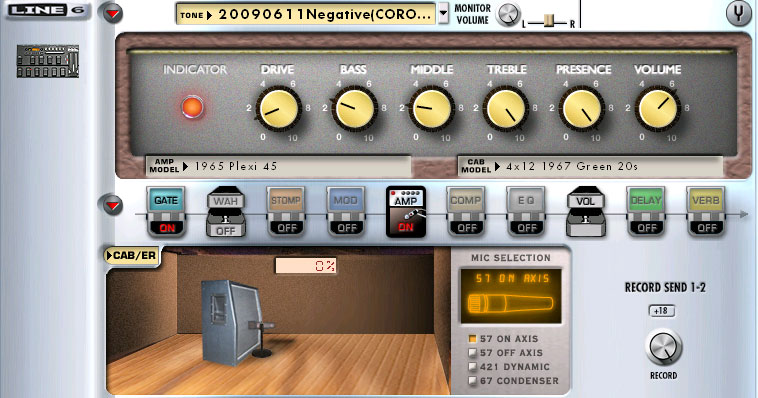758x398 pixels.
Task: Choose the 421 DYNAMIC mic option
Action: (x=509, y=367)
